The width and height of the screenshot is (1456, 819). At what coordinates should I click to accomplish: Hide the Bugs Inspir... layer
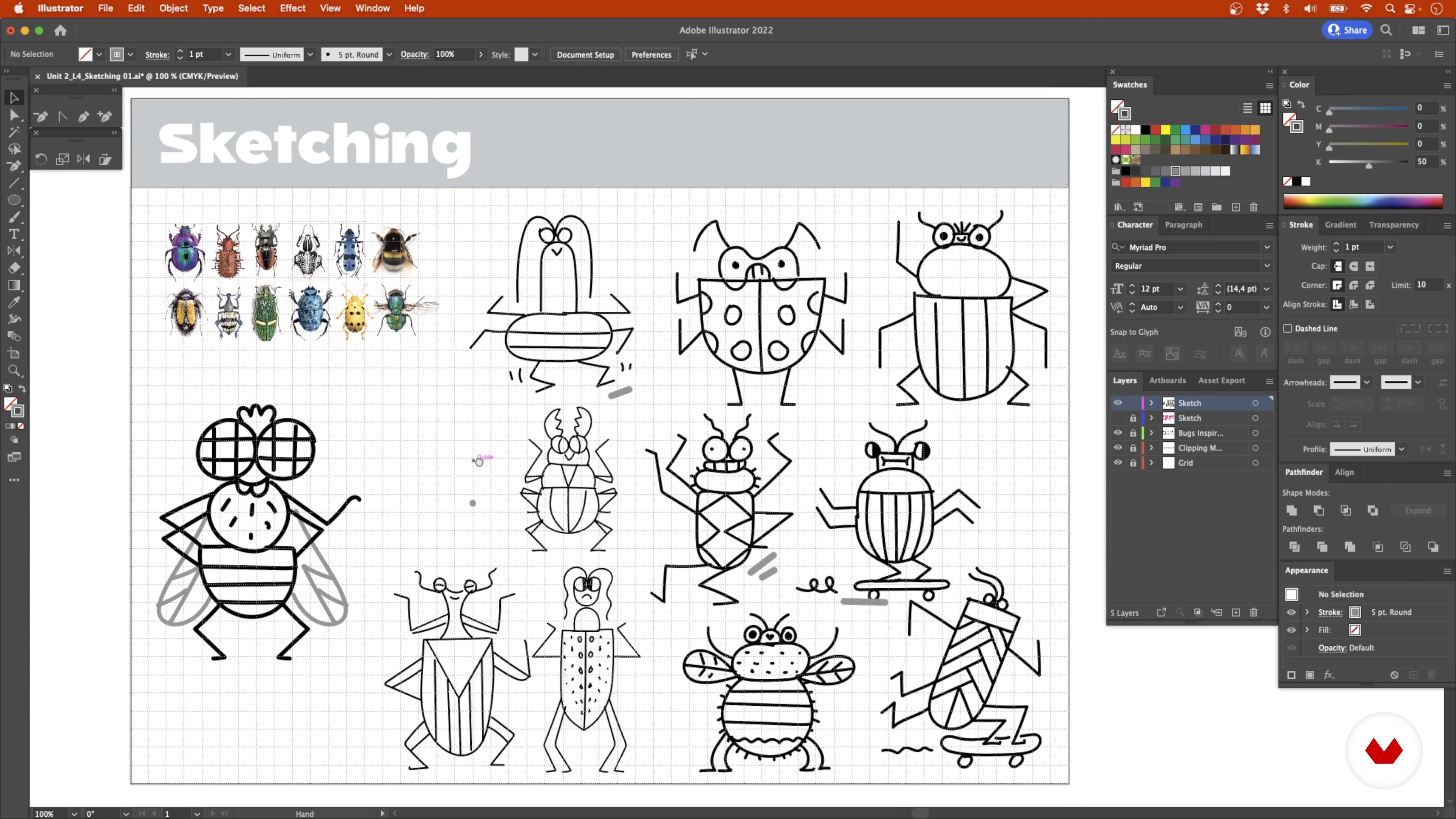coord(1117,433)
